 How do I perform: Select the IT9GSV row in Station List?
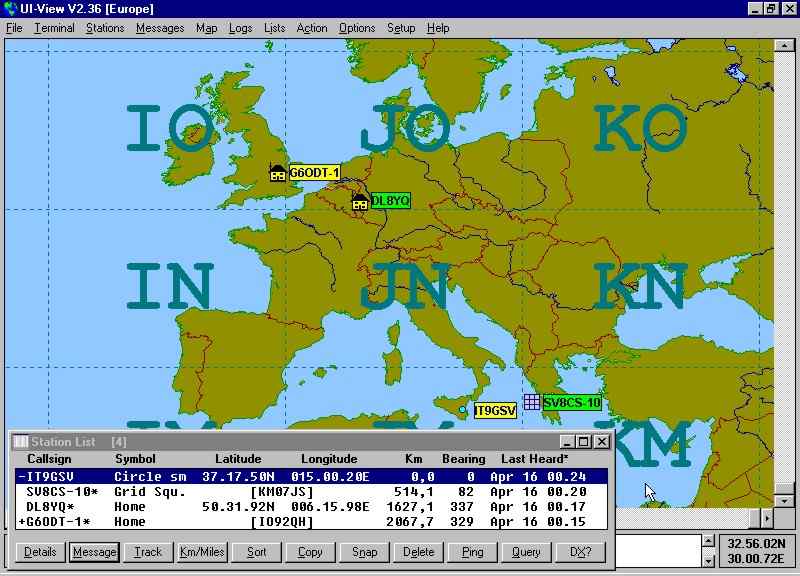click(311, 477)
